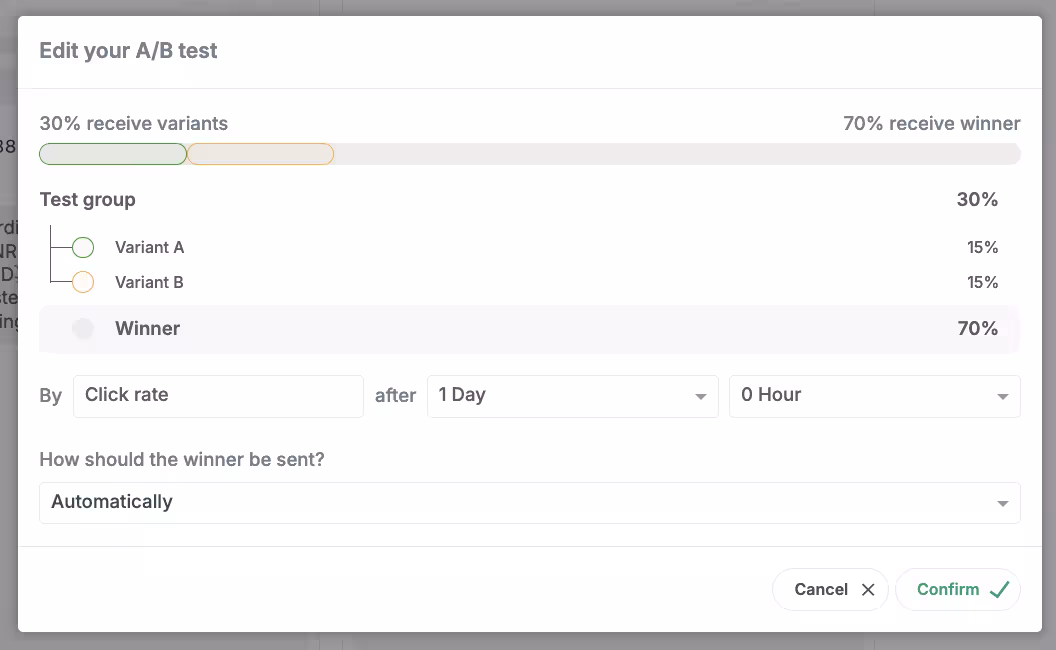The width and height of the screenshot is (1056, 650).
Task: Click the chevron on the Automatically selector
Action: (1002, 503)
